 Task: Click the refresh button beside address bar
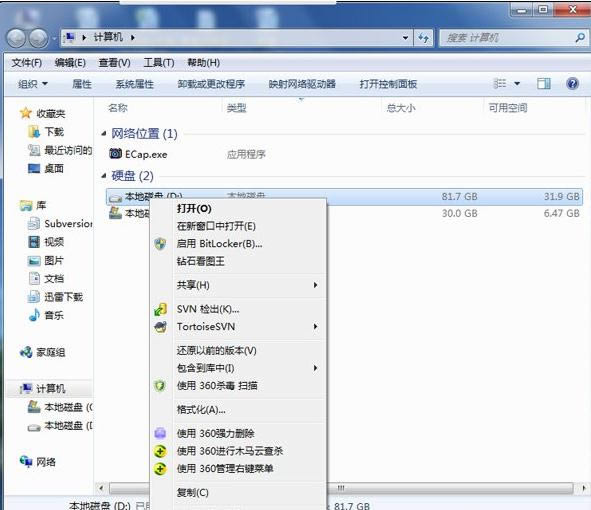point(424,38)
